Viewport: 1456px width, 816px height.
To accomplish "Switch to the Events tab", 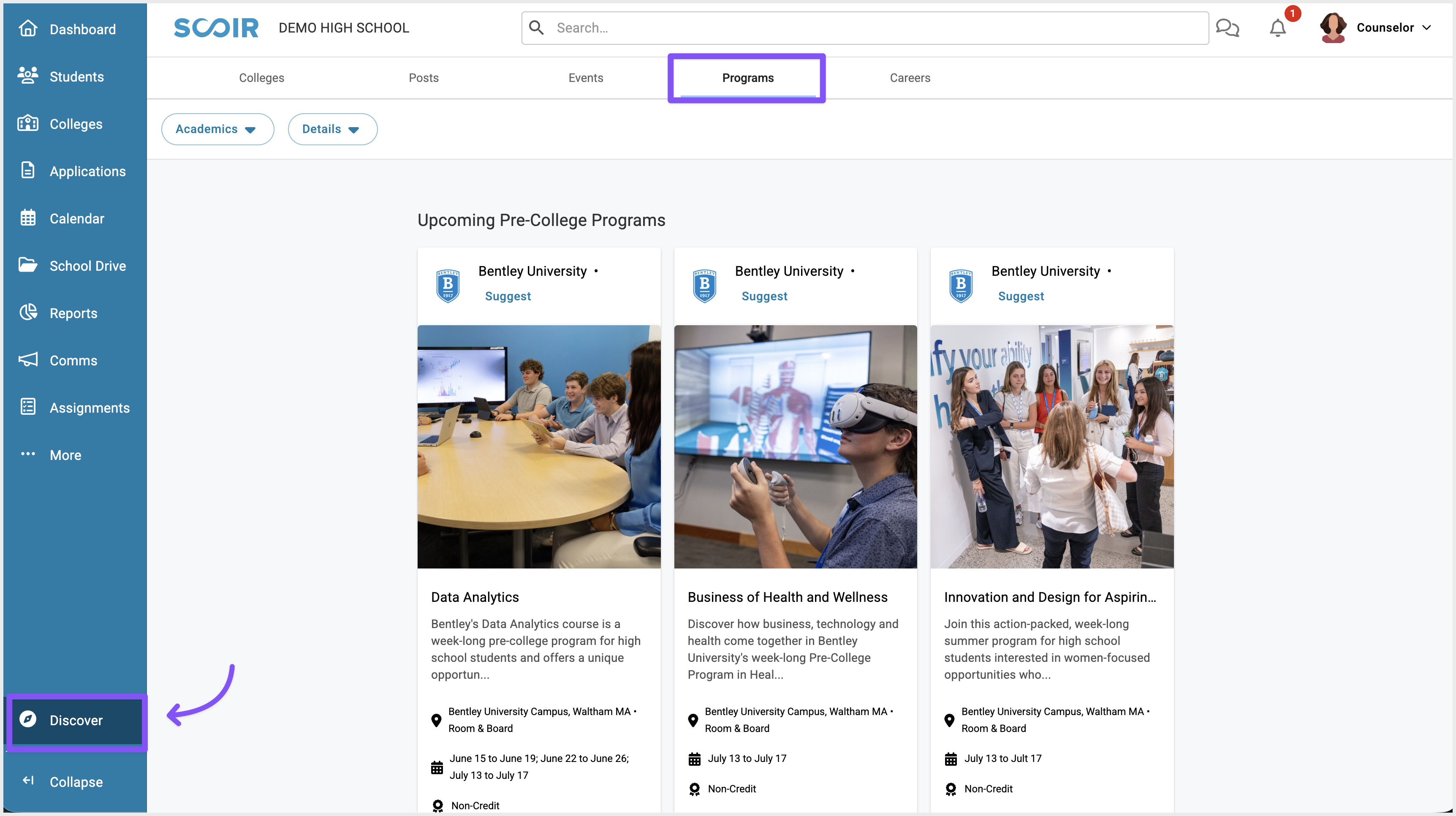I will click(586, 78).
